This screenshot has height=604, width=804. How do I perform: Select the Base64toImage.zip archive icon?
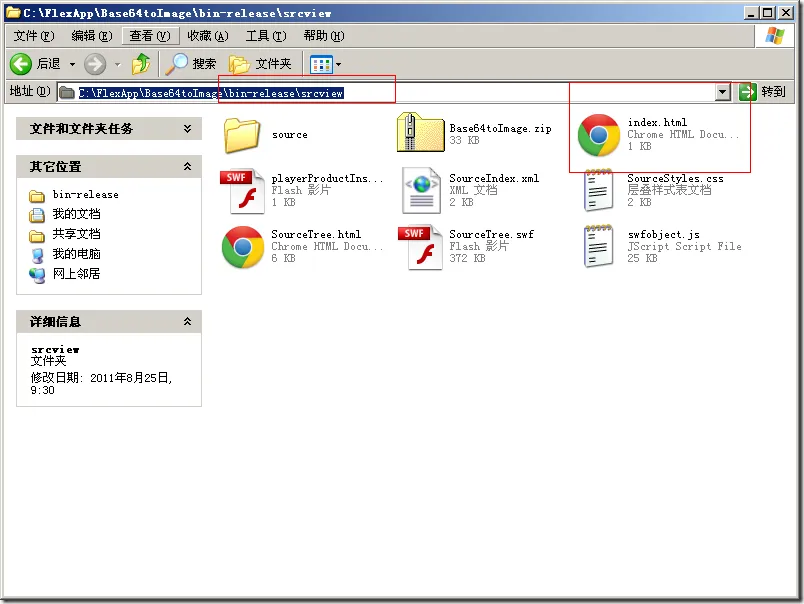pyautogui.click(x=420, y=132)
